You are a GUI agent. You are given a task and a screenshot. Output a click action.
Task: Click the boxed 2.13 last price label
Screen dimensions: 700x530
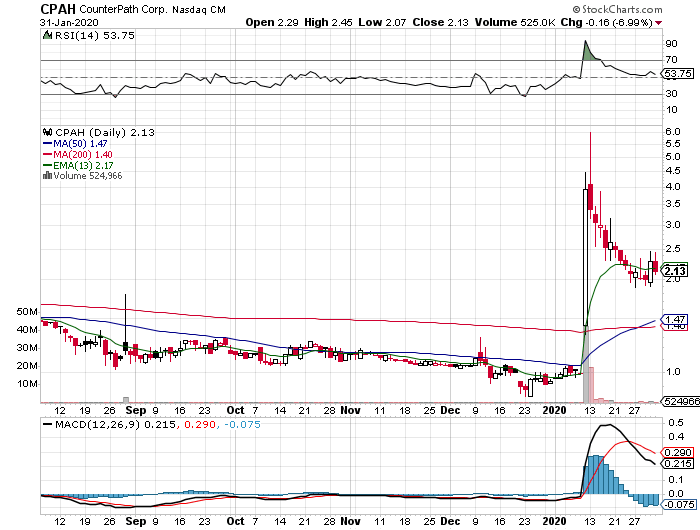tap(675, 270)
